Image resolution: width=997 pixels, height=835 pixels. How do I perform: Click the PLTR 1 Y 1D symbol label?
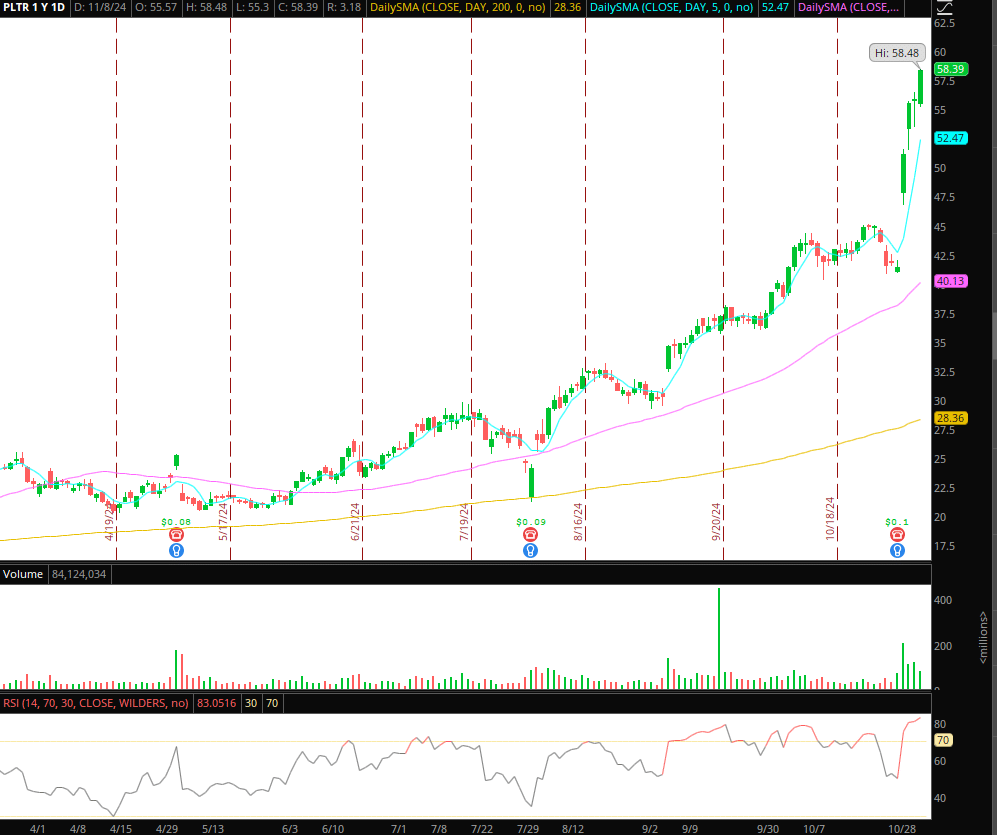pyautogui.click(x=34, y=7)
